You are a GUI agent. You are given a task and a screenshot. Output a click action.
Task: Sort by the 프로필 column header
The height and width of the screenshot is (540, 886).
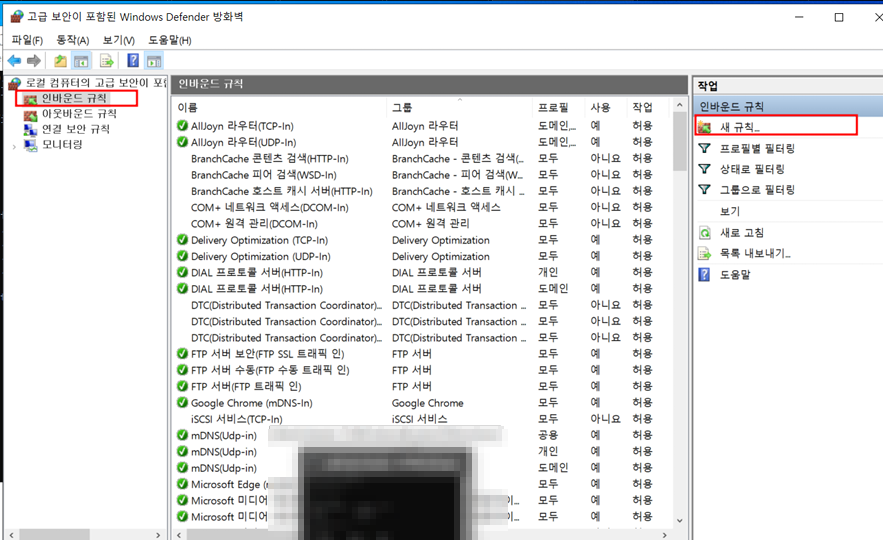pyautogui.click(x=558, y=107)
